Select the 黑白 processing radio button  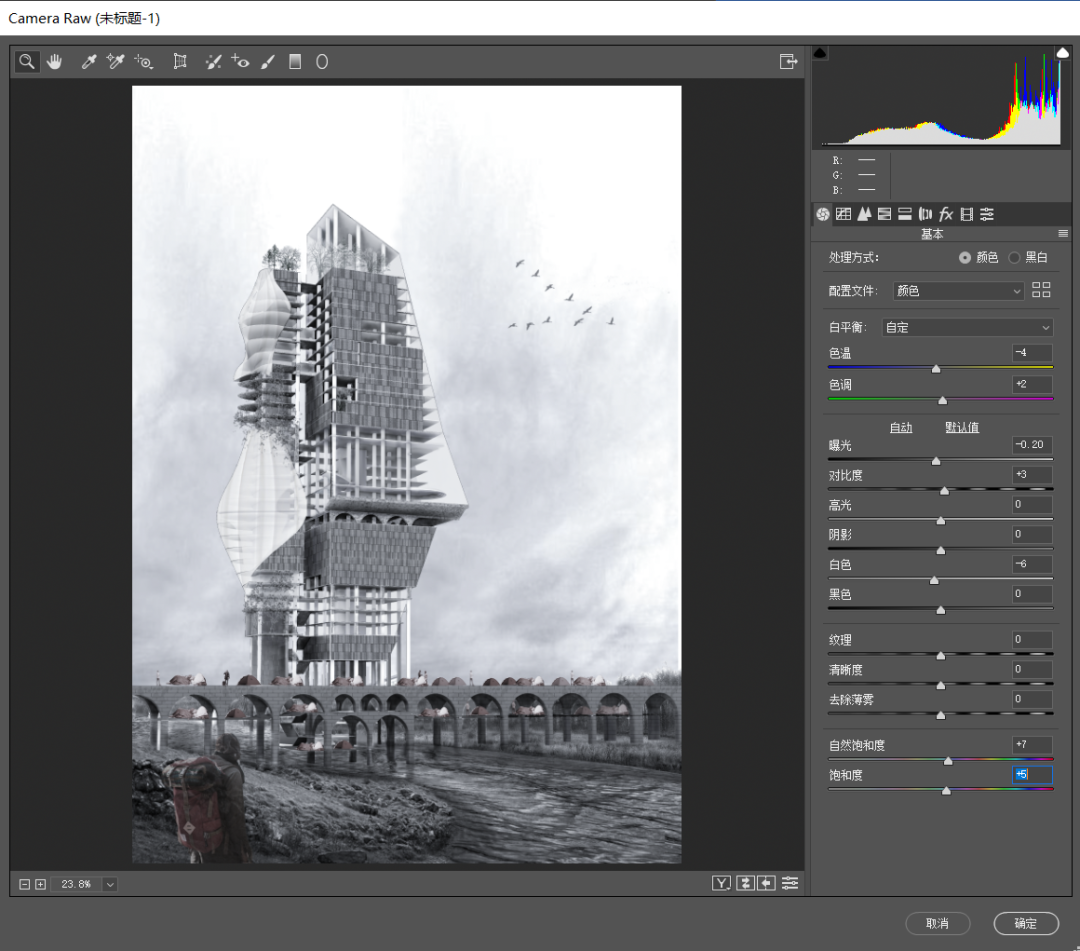click(1014, 258)
